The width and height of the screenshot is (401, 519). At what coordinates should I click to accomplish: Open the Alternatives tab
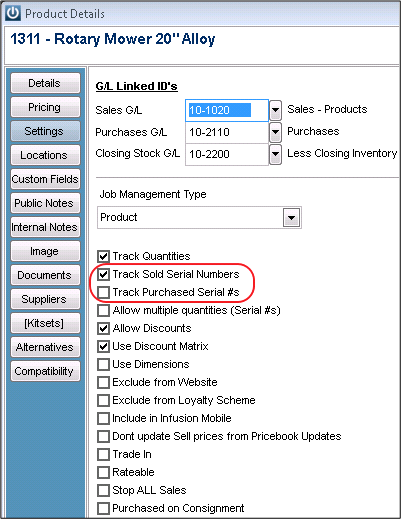coord(45,347)
